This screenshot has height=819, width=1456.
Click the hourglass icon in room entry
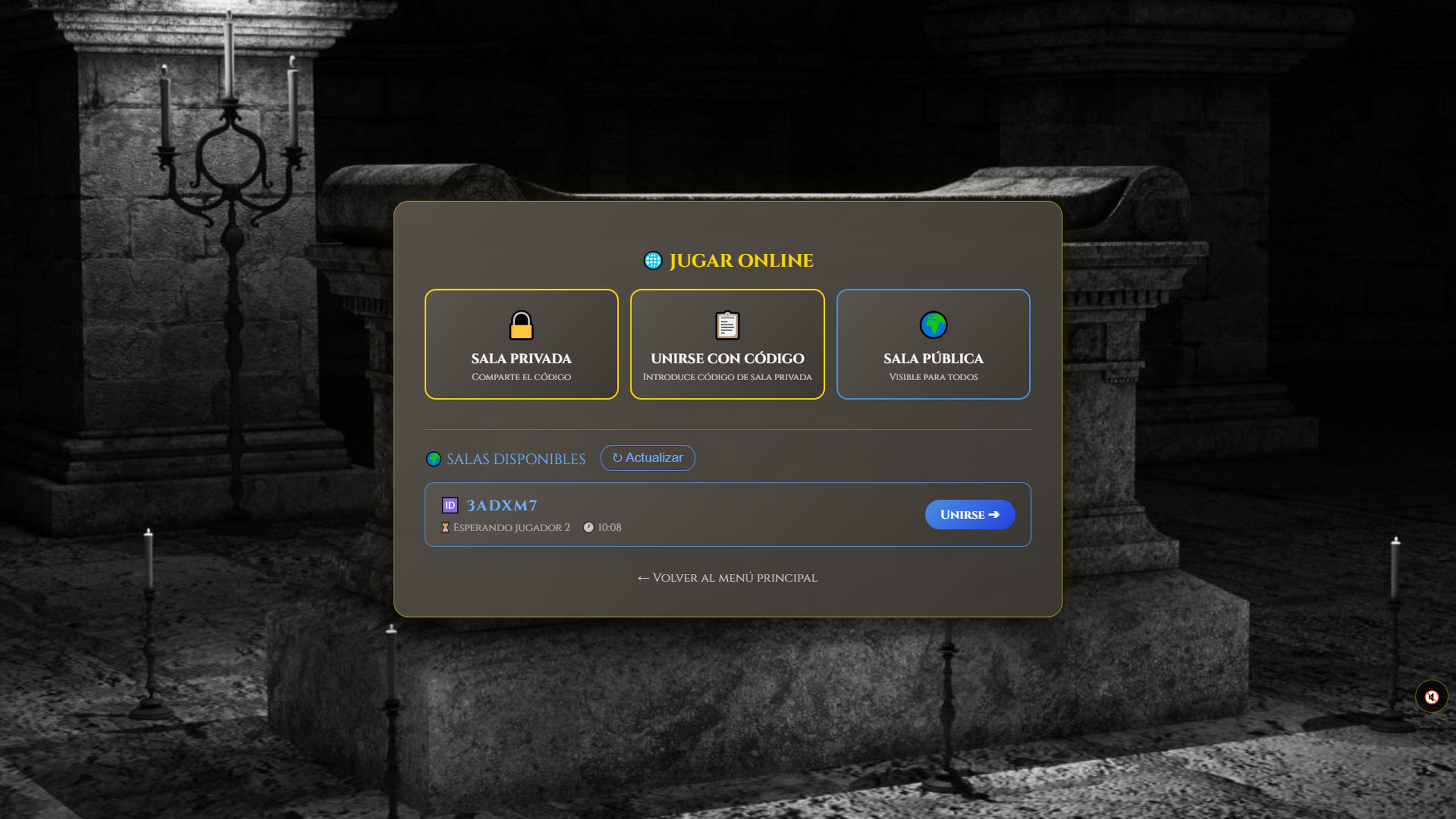click(x=446, y=527)
